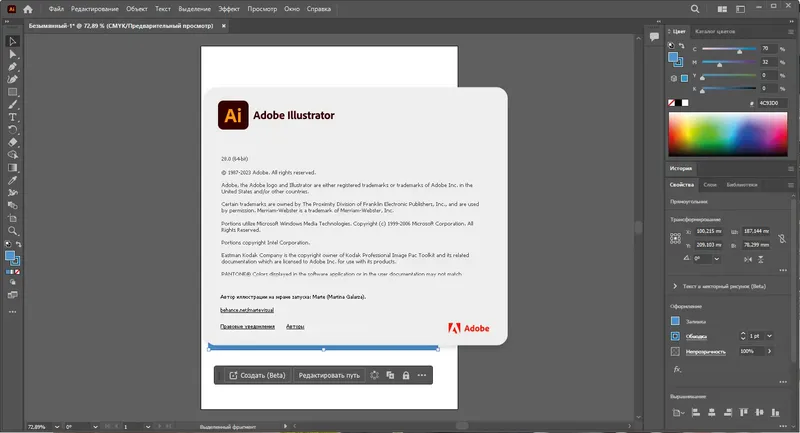Select the Gradient tool
The width and height of the screenshot is (800, 433).
coord(13,168)
